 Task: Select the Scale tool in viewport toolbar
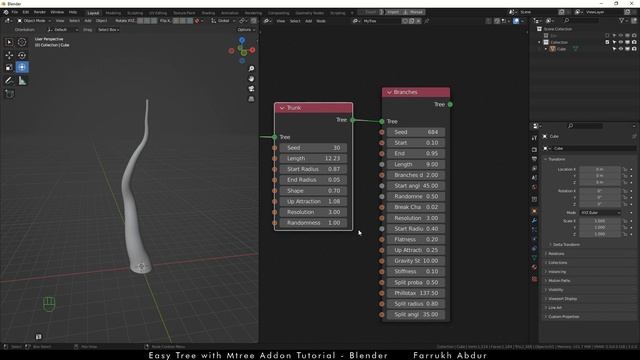[9, 67]
